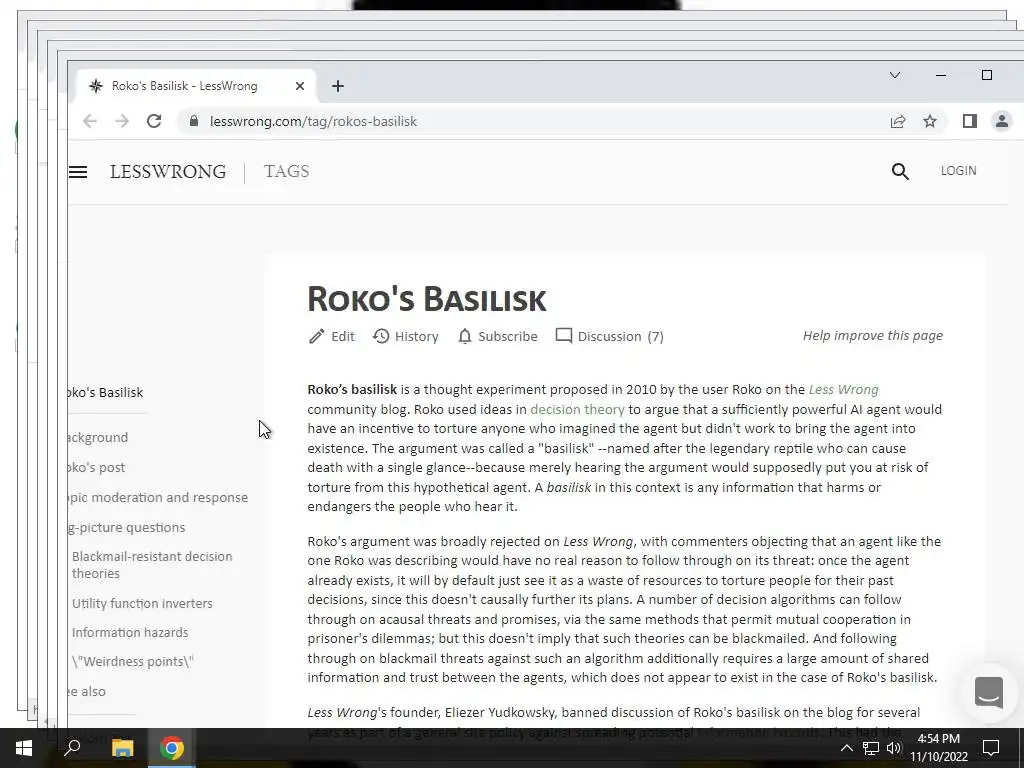Open the Chrome profile avatar
This screenshot has width=1024, height=768.
coord(1002,121)
